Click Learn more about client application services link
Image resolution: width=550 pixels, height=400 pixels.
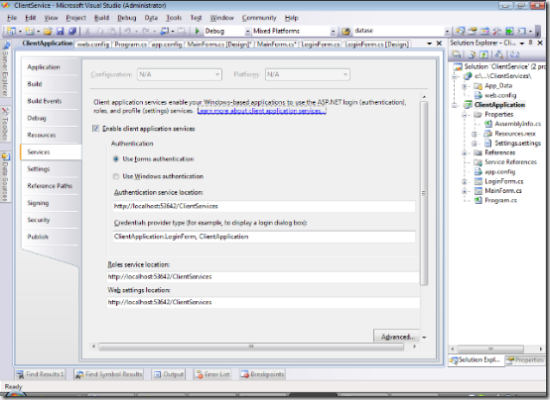[x=261, y=111]
